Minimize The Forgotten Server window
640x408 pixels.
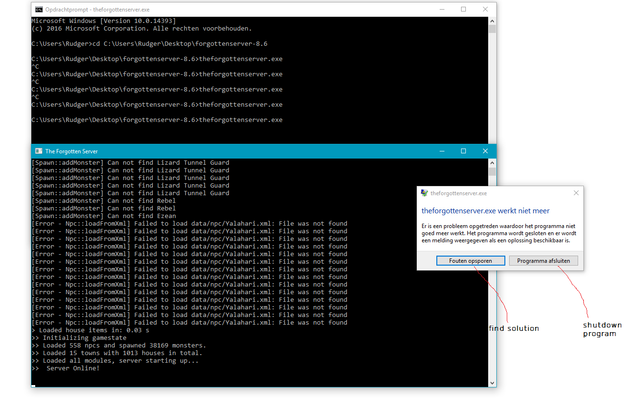coord(442,151)
